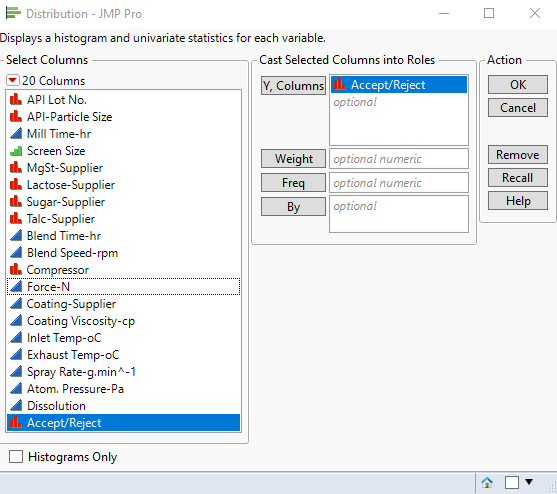Click the nominal icon beside Accept/Reject in column list
The height and width of the screenshot is (494, 557).
[16, 423]
